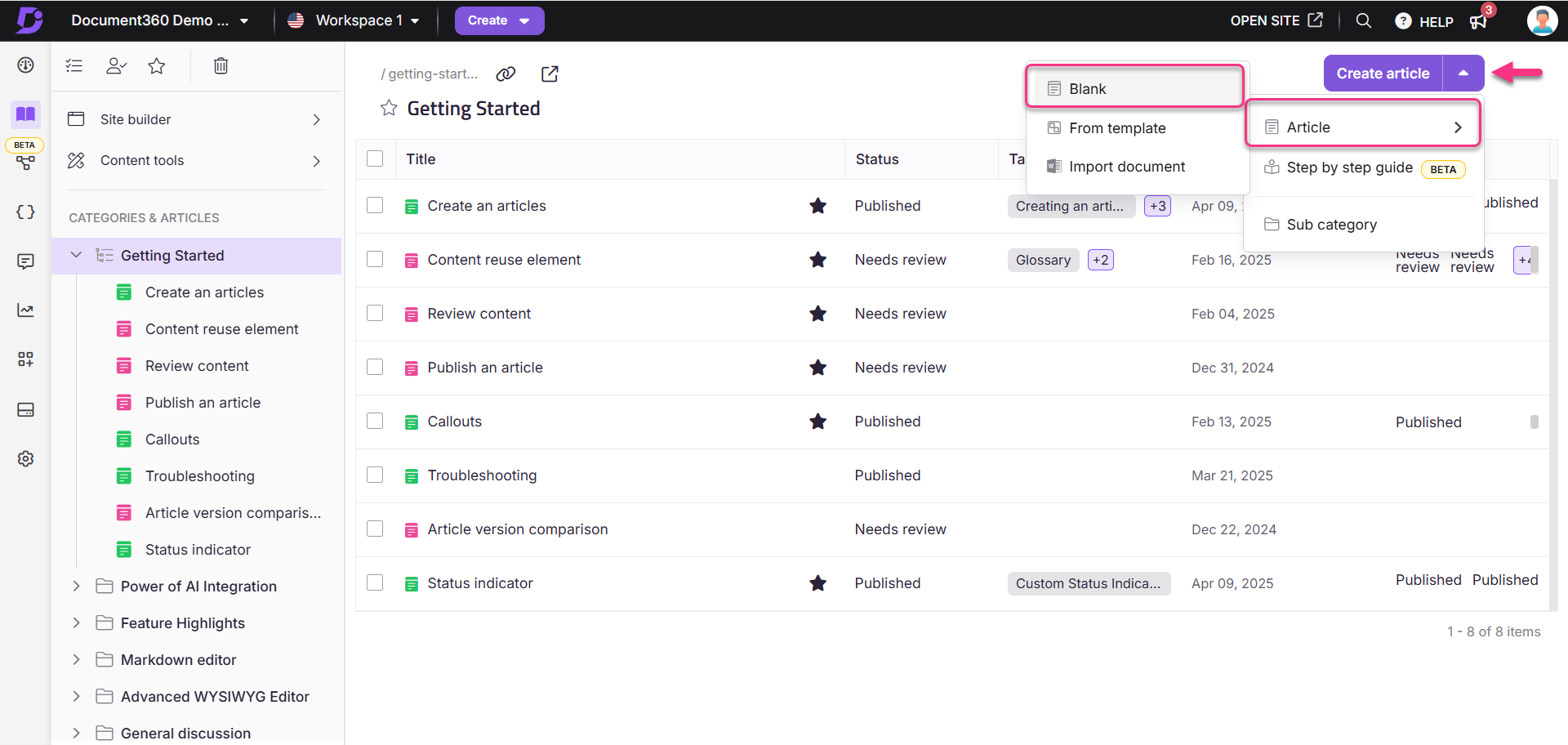
Task: Open the dashboard icon in left rail
Action: [25, 65]
